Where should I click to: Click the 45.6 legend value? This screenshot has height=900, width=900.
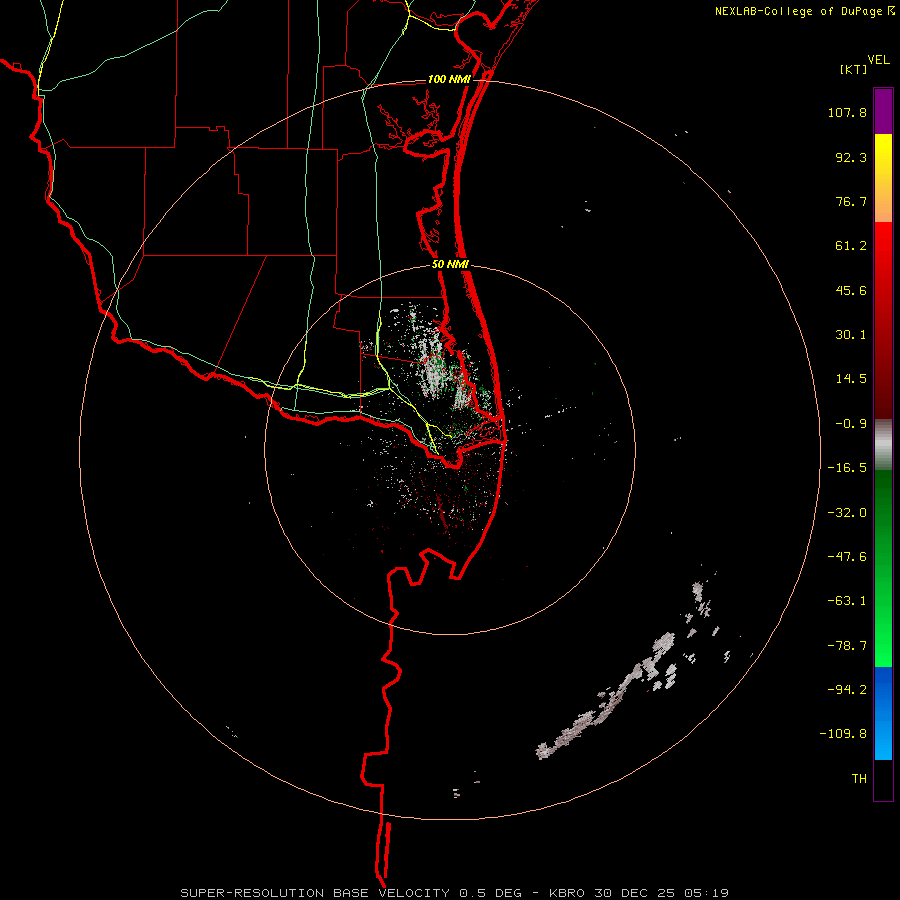point(851,290)
